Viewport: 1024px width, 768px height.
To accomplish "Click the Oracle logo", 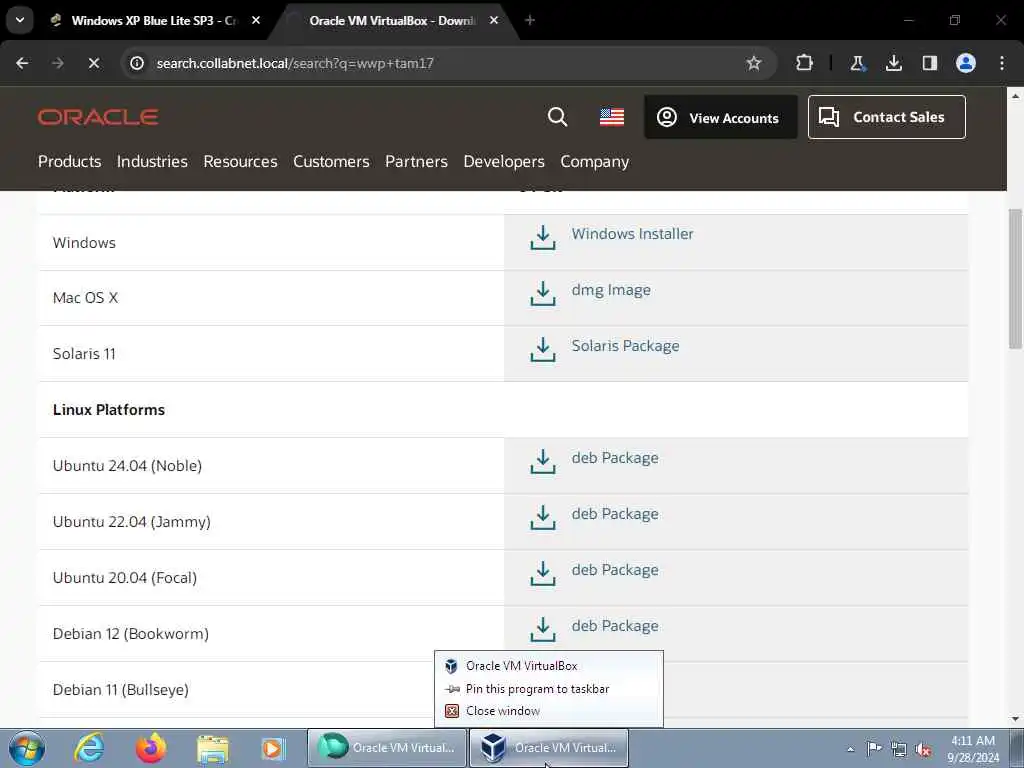I will [x=98, y=117].
